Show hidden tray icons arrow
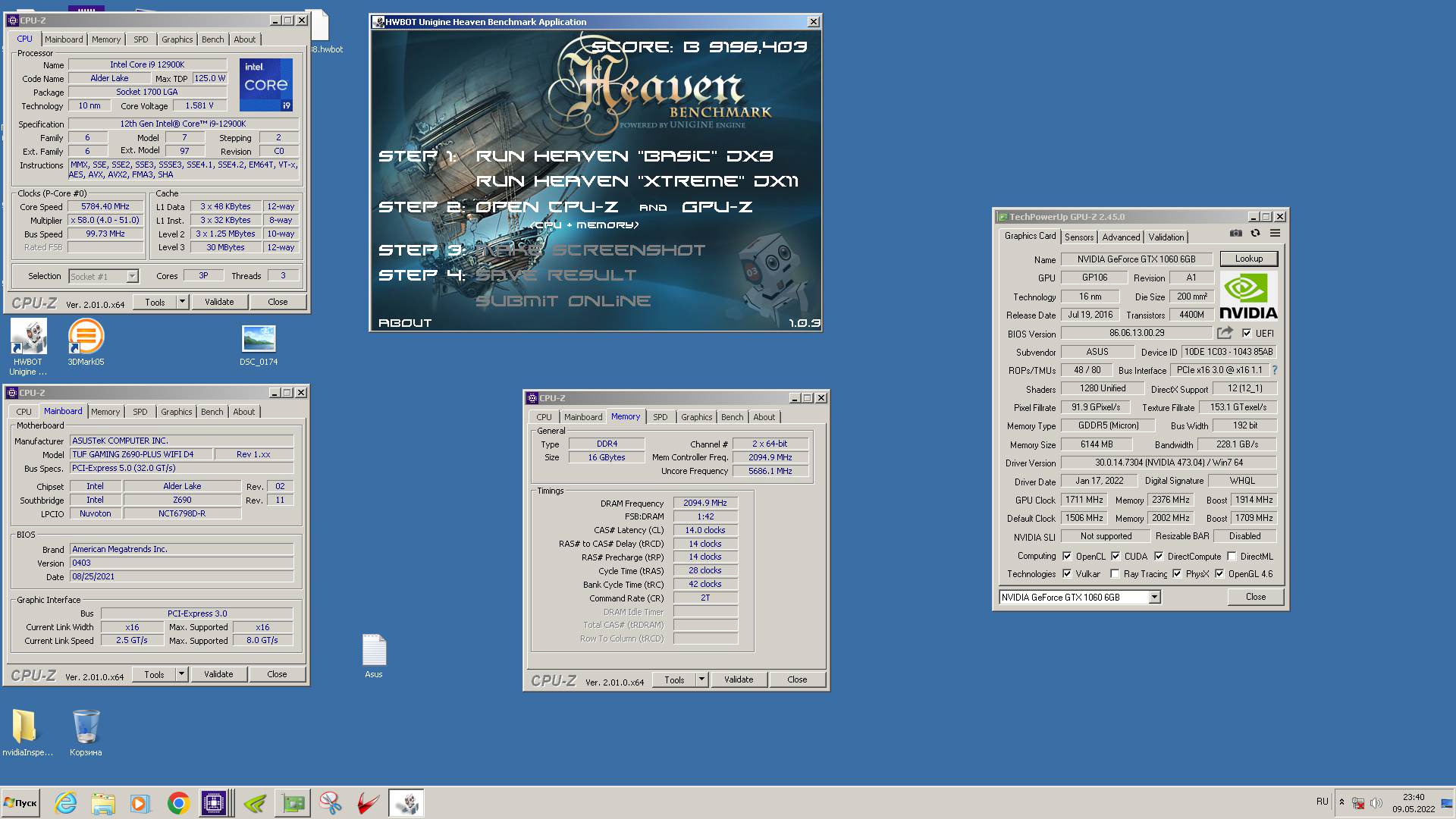The height and width of the screenshot is (819, 1456). [1341, 802]
